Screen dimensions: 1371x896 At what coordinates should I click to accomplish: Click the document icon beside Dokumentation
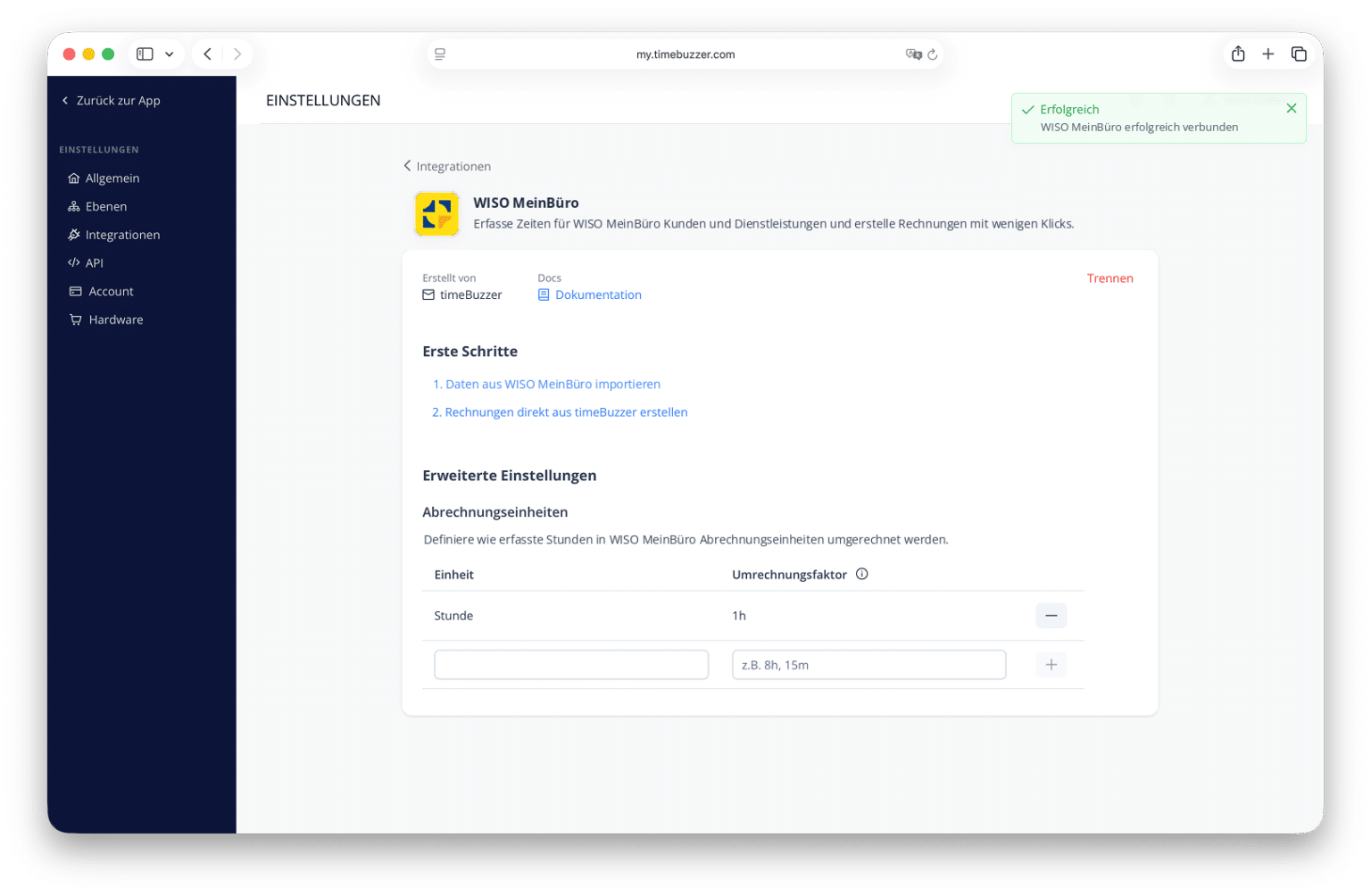click(x=544, y=295)
